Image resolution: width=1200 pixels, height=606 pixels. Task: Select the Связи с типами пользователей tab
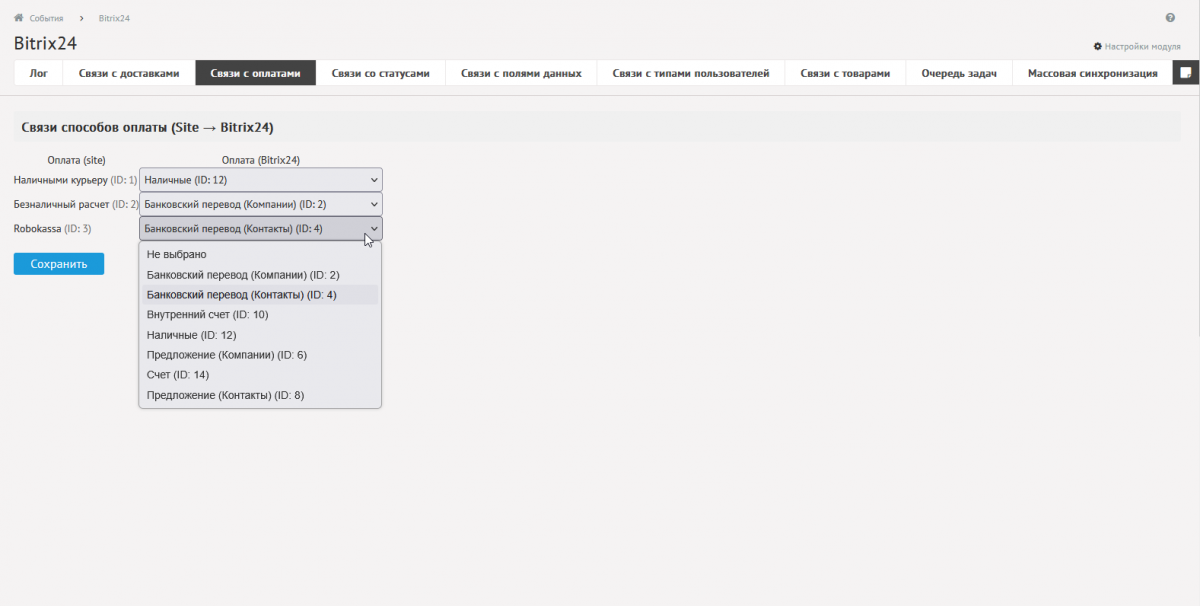691,73
